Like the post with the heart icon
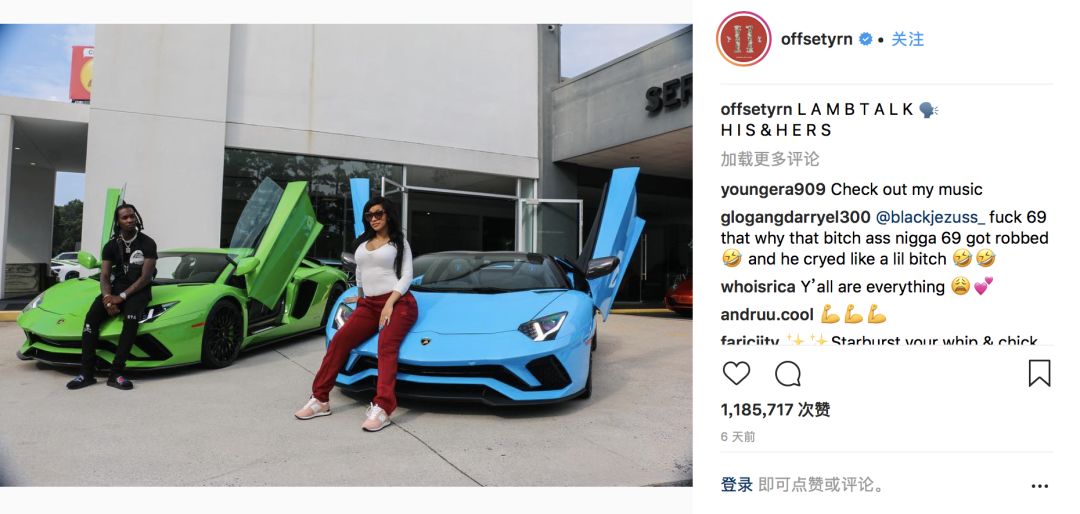 [x=736, y=373]
